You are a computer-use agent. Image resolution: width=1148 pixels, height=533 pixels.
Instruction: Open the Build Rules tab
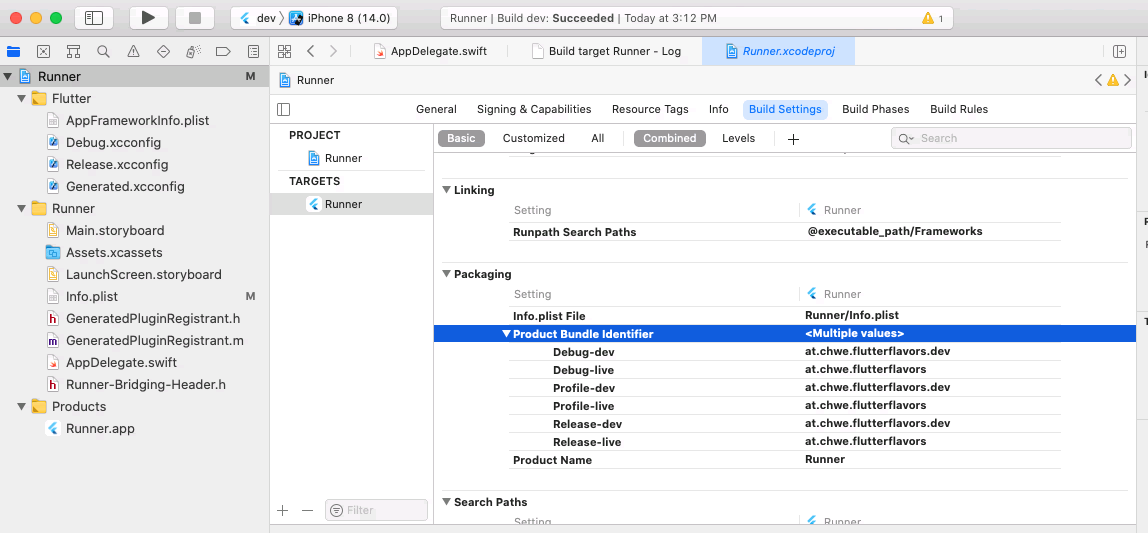click(x=959, y=109)
